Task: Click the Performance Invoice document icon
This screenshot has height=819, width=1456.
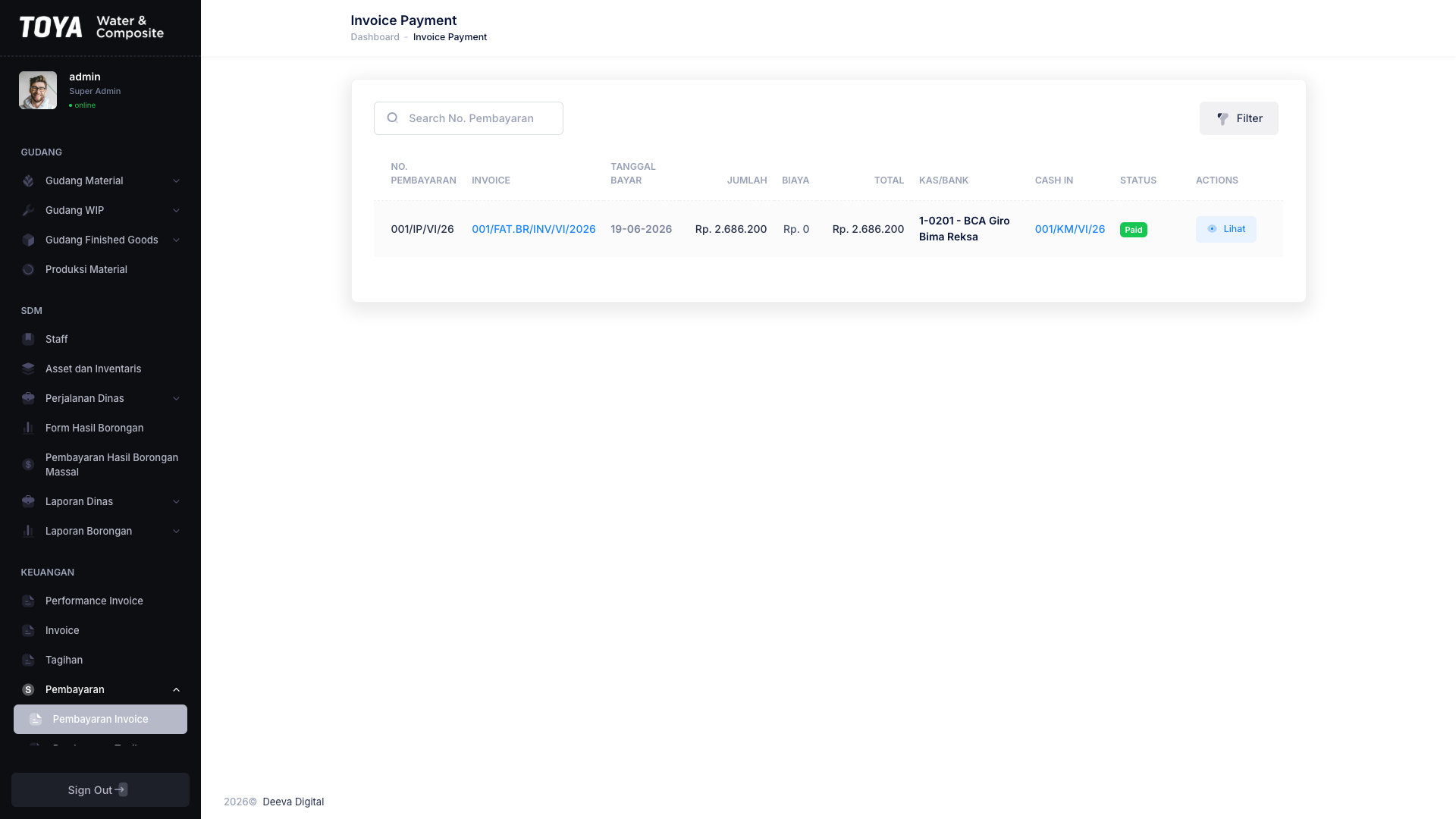Action: [x=28, y=601]
